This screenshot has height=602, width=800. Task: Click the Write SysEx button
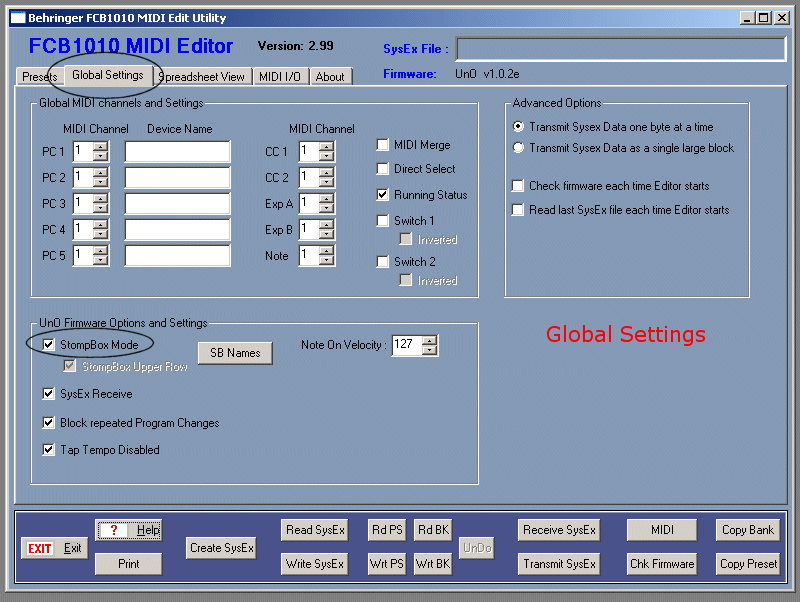(315, 564)
